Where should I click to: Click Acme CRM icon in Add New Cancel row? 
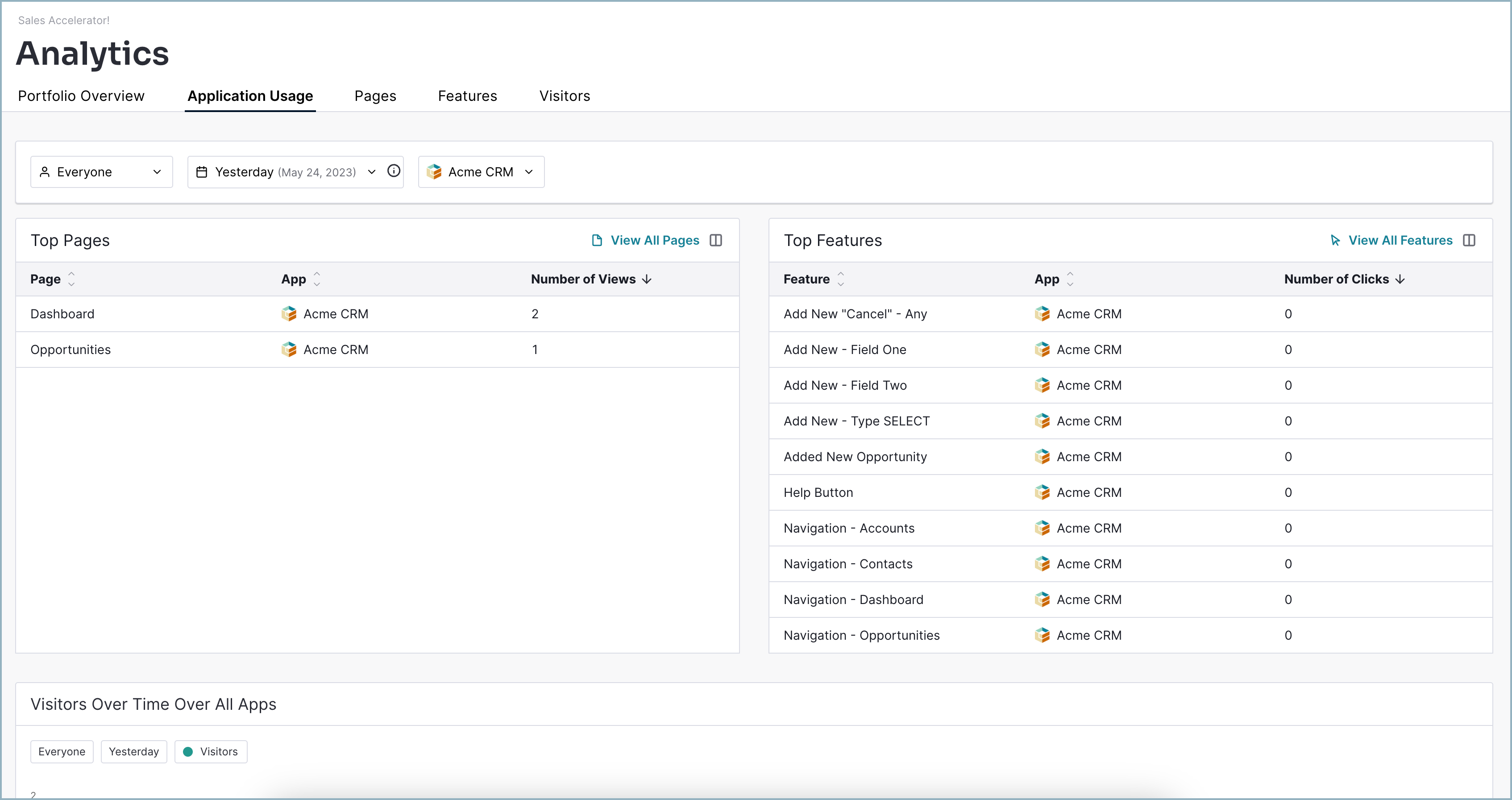coord(1042,313)
